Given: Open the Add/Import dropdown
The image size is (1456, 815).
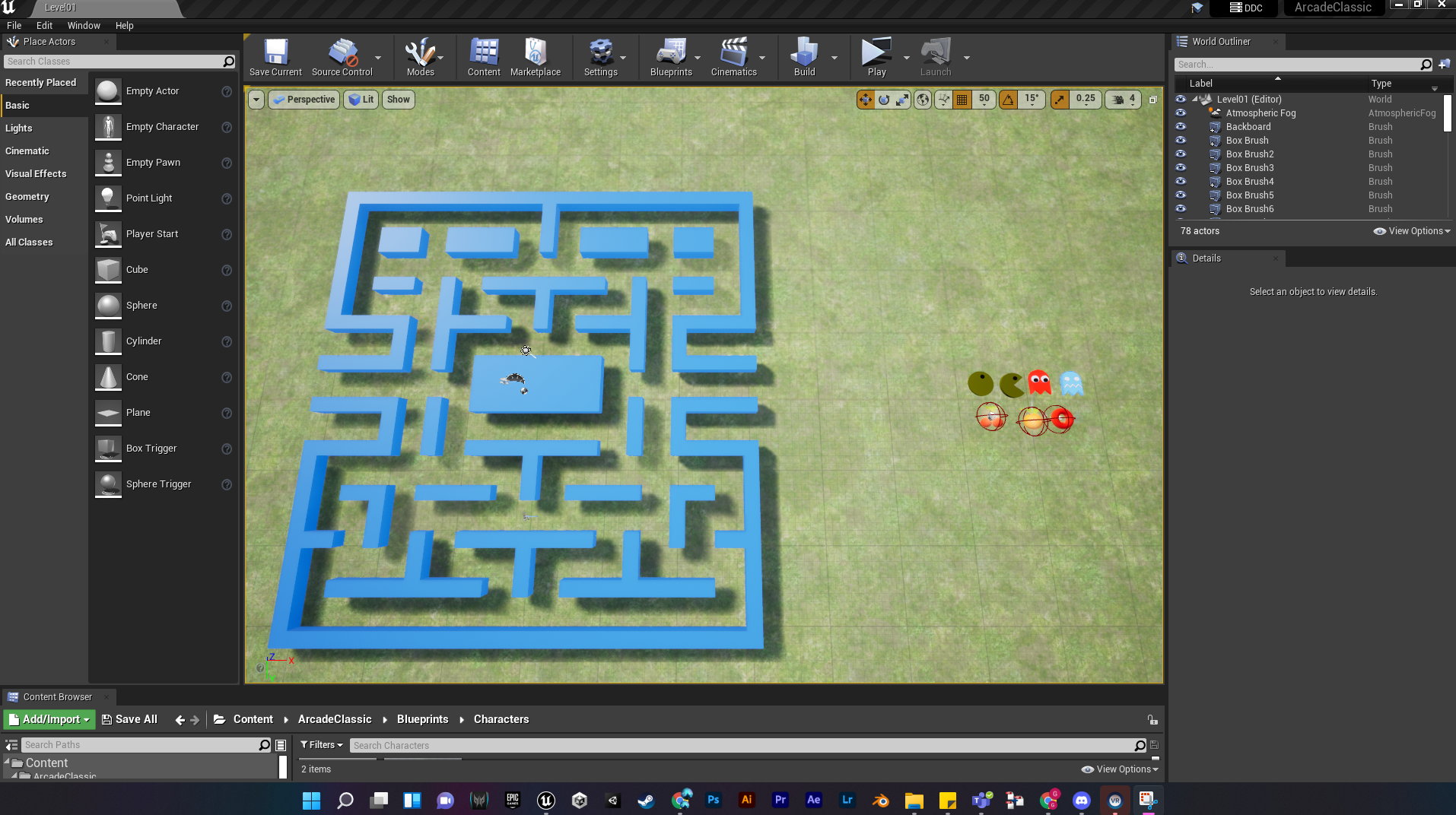Looking at the screenshot, I should pyautogui.click(x=49, y=719).
